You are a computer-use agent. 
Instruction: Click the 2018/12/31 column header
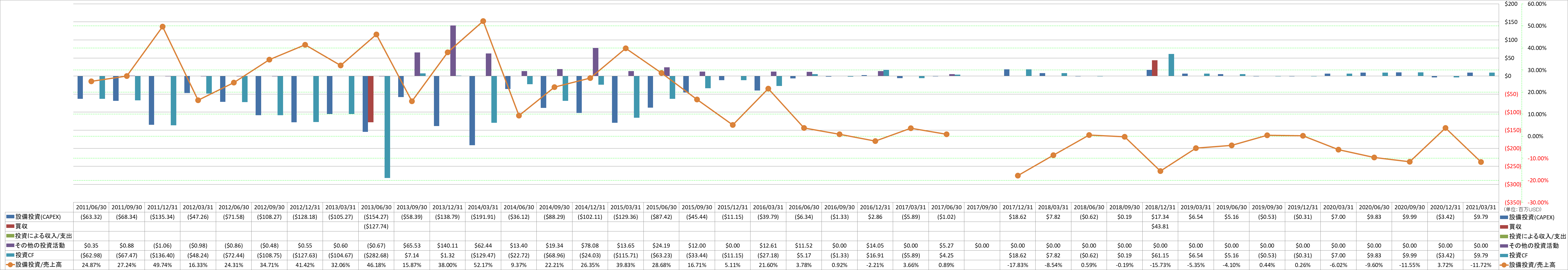(1160, 207)
